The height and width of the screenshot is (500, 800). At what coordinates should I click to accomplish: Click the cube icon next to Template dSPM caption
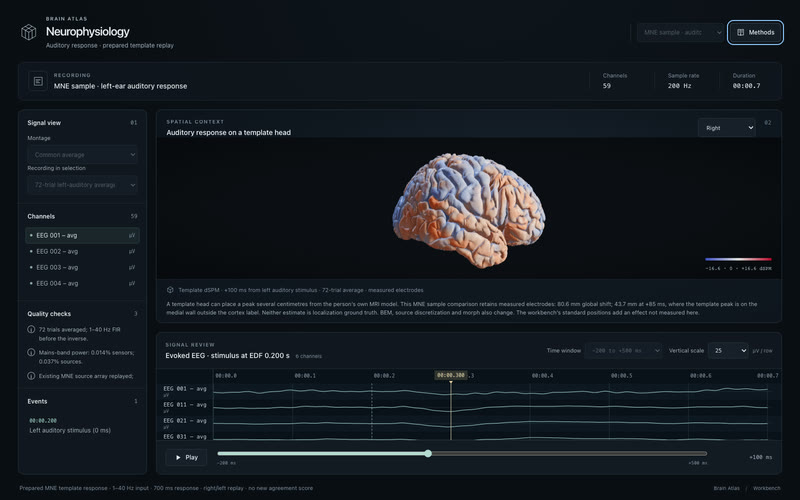pos(170,290)
